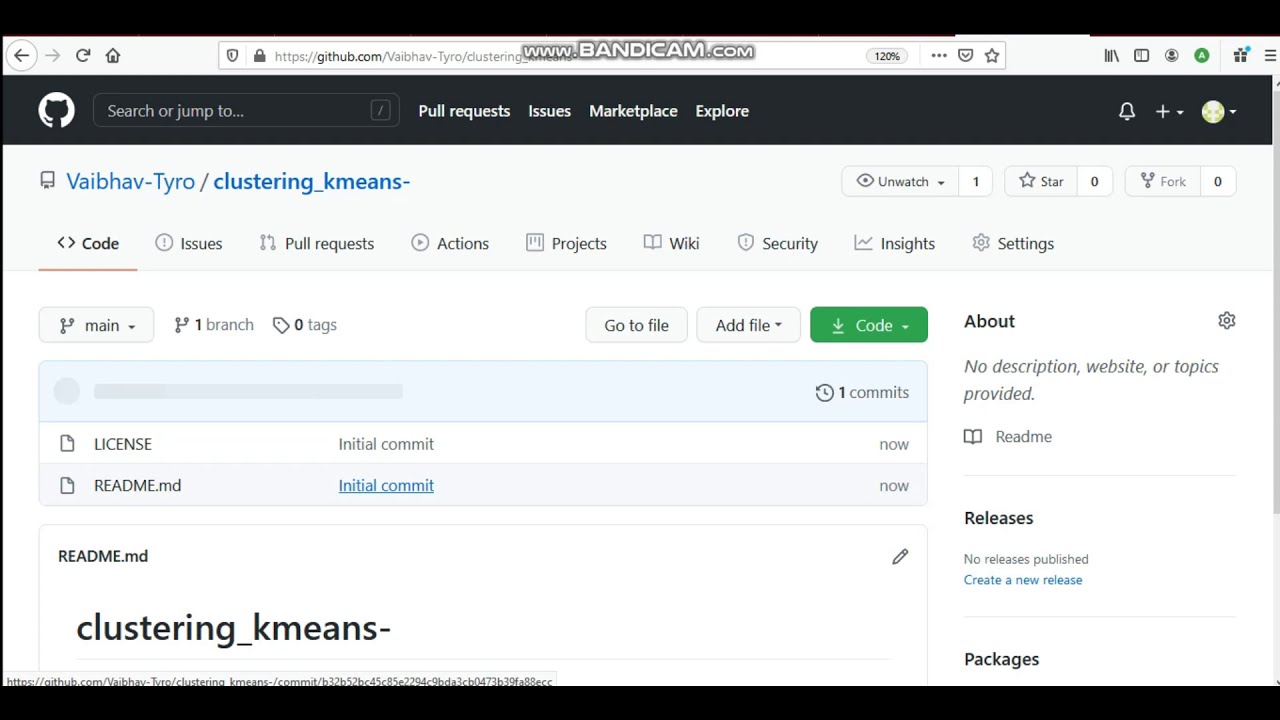Screen dimensions: 1280x720
Task: Open the LICENSE file
Action: 123,444
